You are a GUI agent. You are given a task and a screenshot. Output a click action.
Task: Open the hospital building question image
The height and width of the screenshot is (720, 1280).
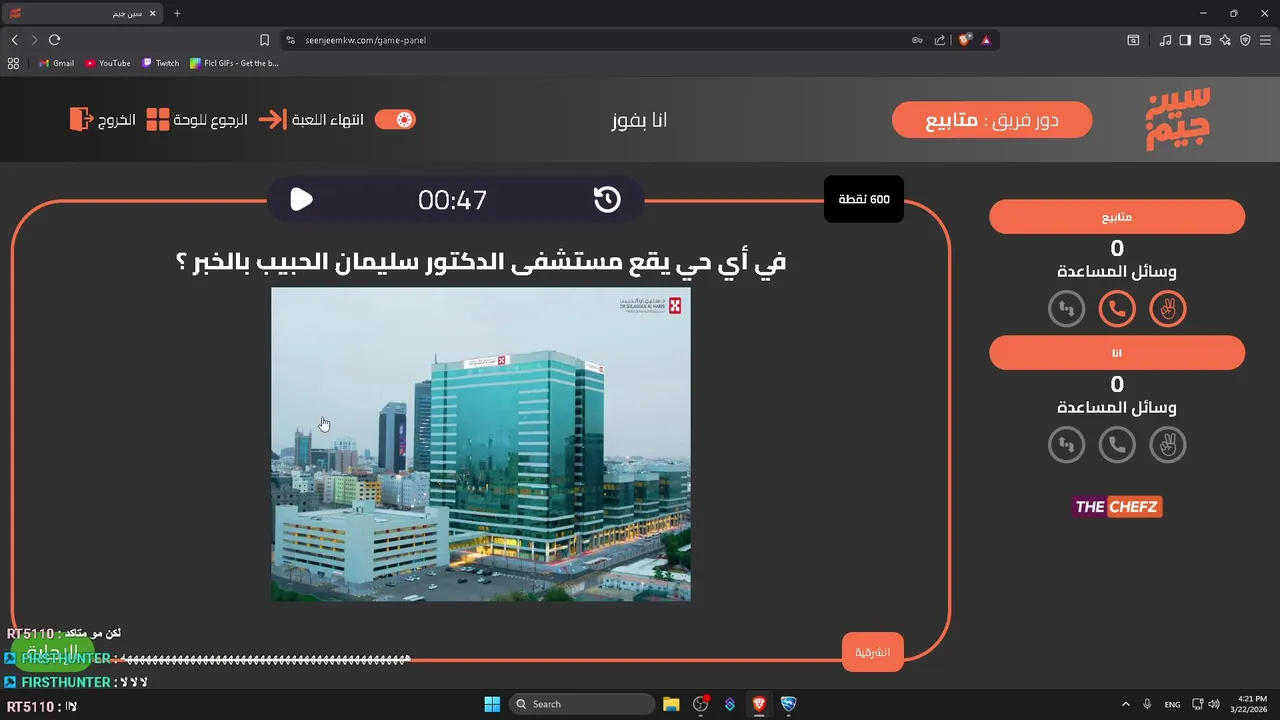(x=481, y=444)
